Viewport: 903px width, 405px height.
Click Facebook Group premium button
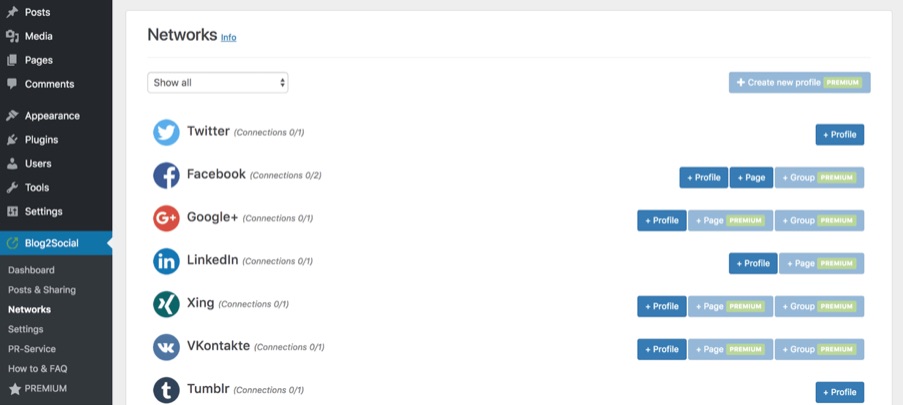coord(819,177)
